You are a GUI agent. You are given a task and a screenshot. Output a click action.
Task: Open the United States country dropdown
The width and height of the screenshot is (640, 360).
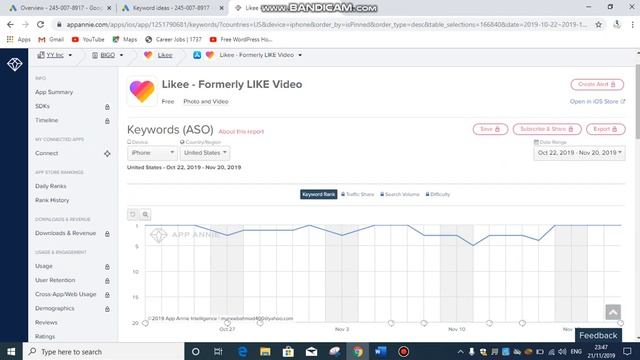tap(205, 153)
